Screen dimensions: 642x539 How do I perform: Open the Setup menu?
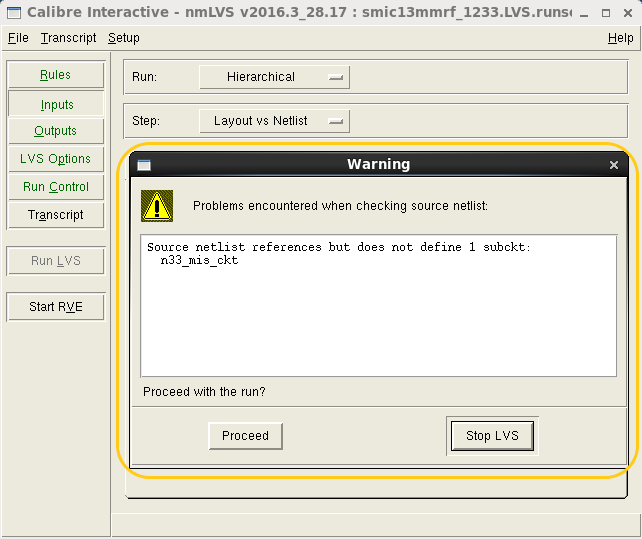point(124,38)
